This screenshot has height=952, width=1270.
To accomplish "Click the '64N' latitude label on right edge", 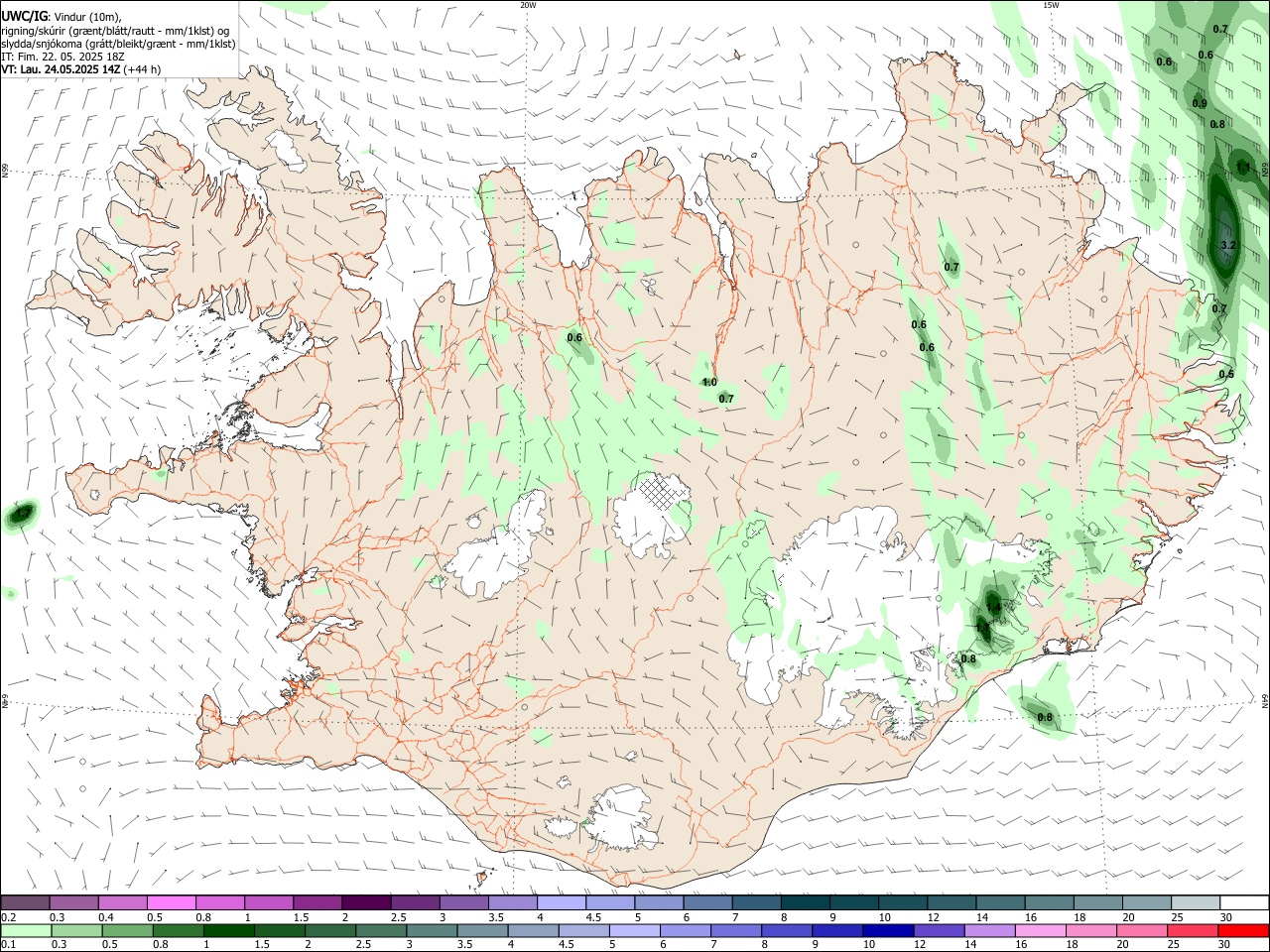I will [1265, 700].
